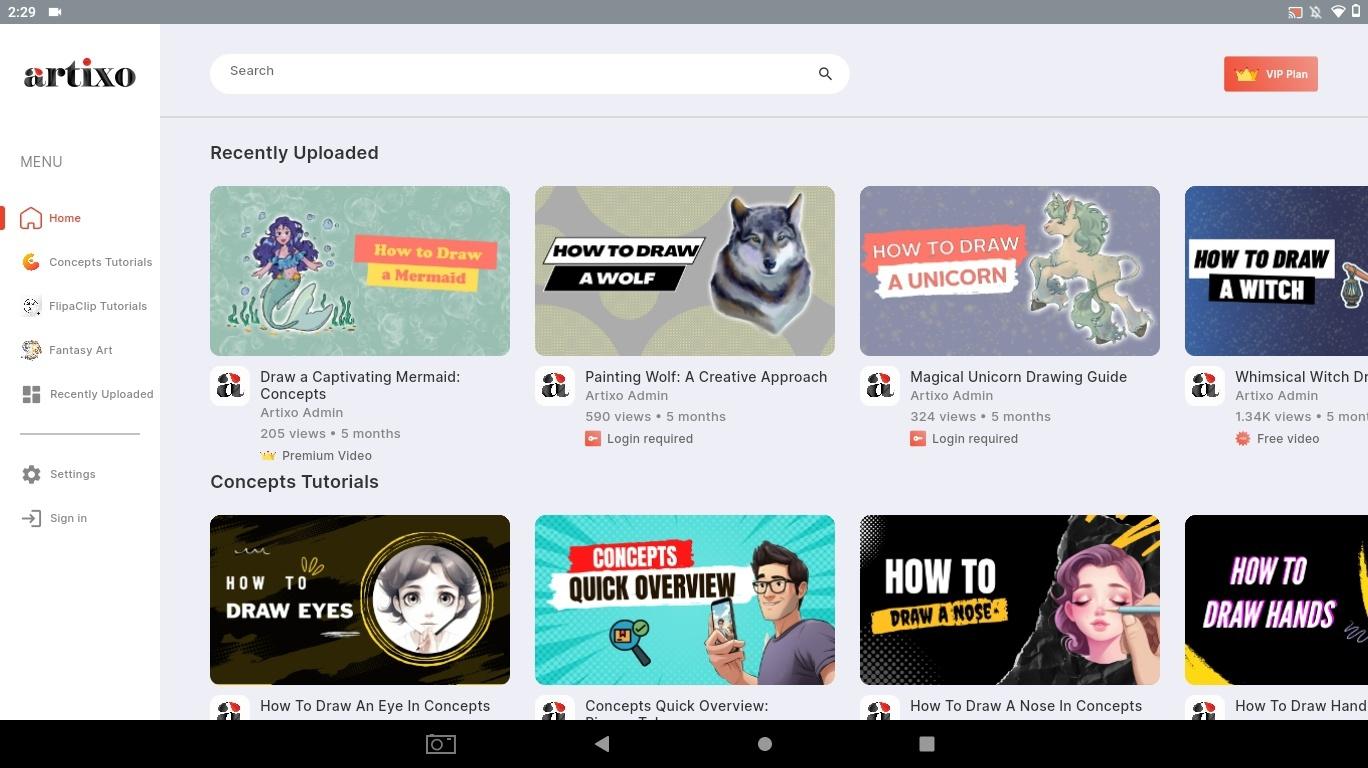Open the FlipaClip Tutorials category
Screen dimensions: 1368x768
click(97, 306)
